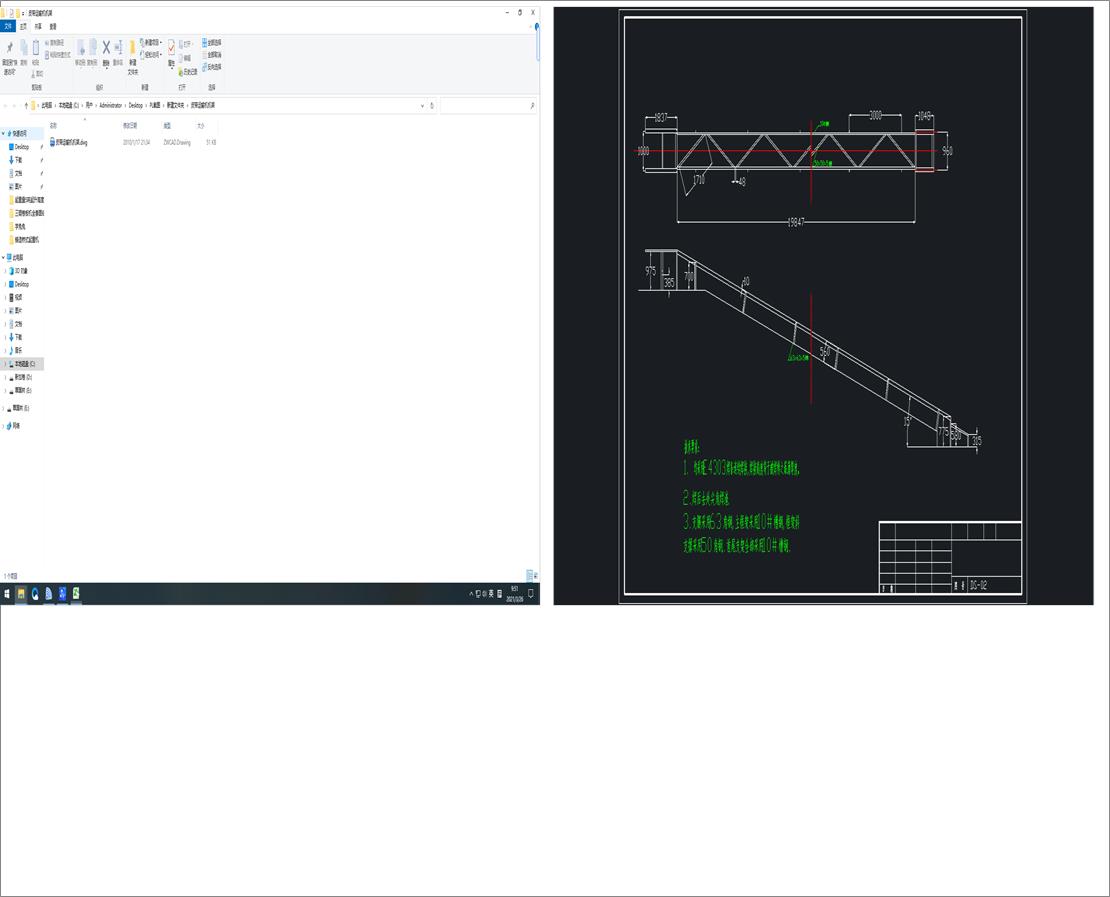Click Open in the Open group
The height and width of the screenshot is (897, 1110).
[186, 44]
